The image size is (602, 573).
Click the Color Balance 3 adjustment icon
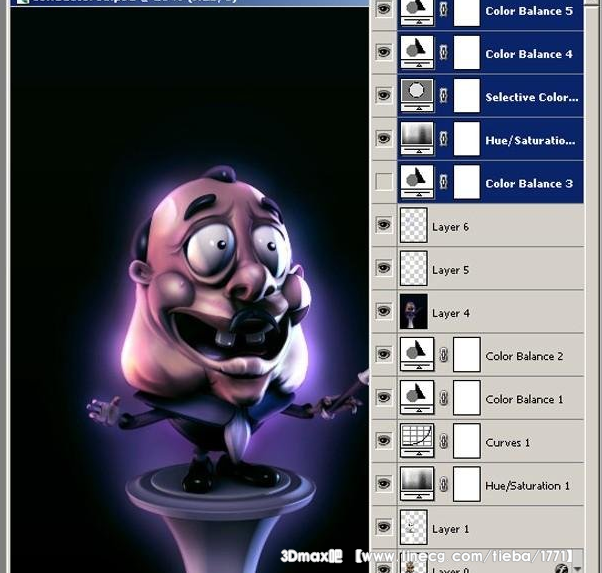[417, 182]
